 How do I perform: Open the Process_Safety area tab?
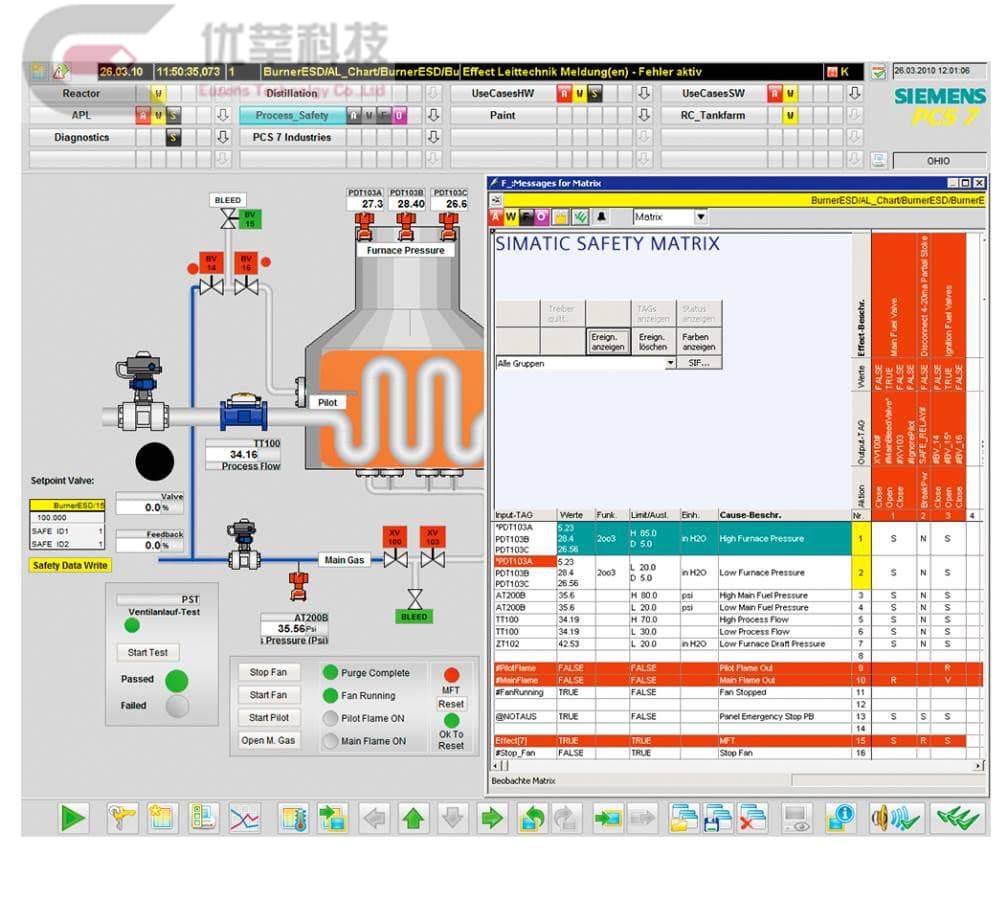pyautogui.click(x=291, y=116)
